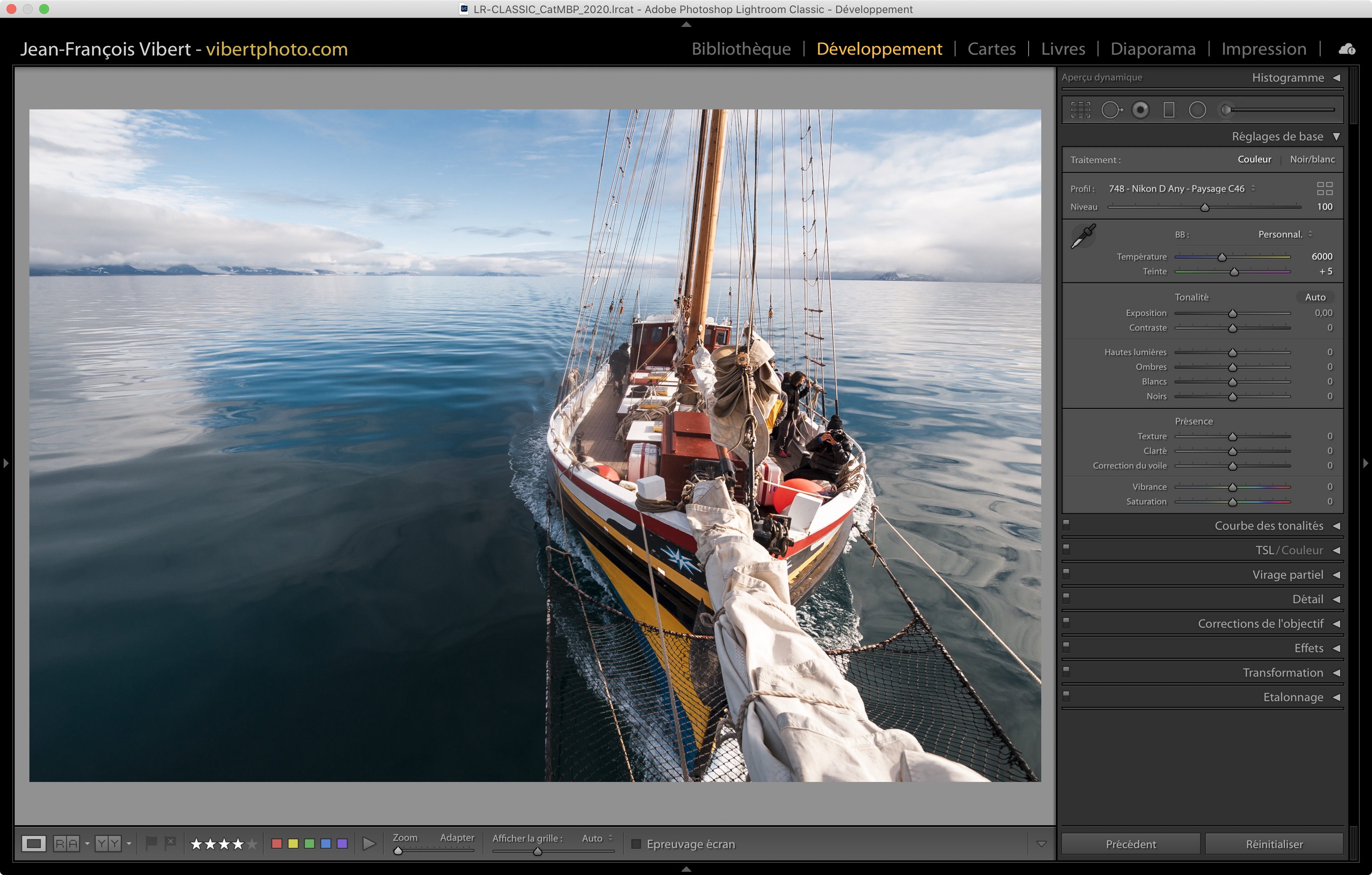
Task: Activate the Red Eye Correction tool
Action: [1140, 110]
